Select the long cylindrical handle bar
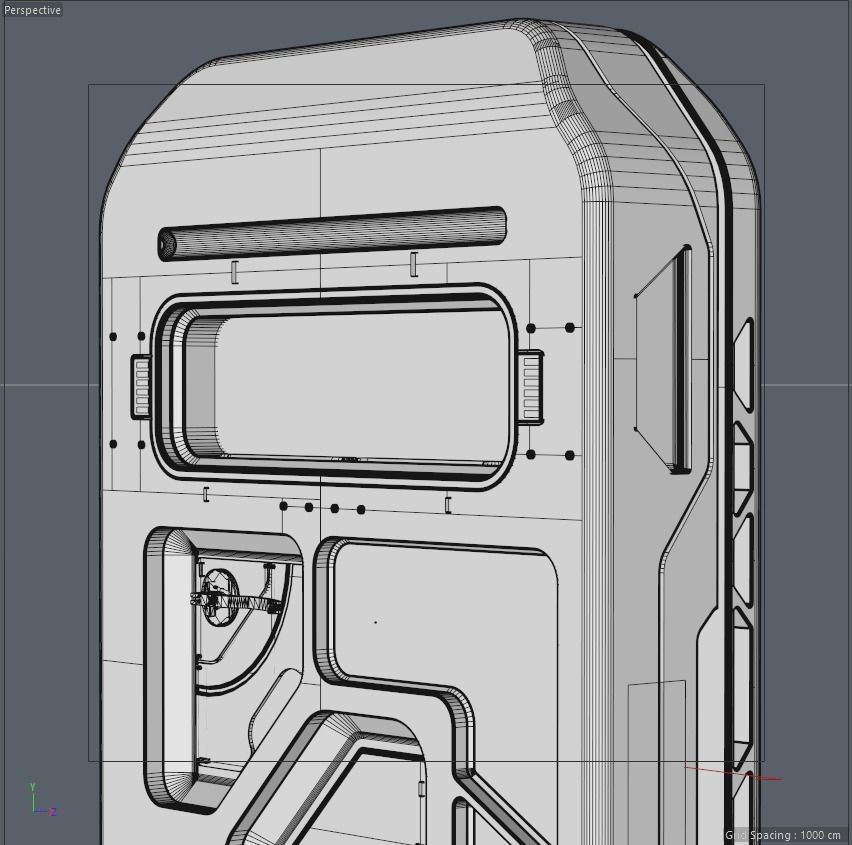This screenshot has width=852, height=845. [332, 234]
